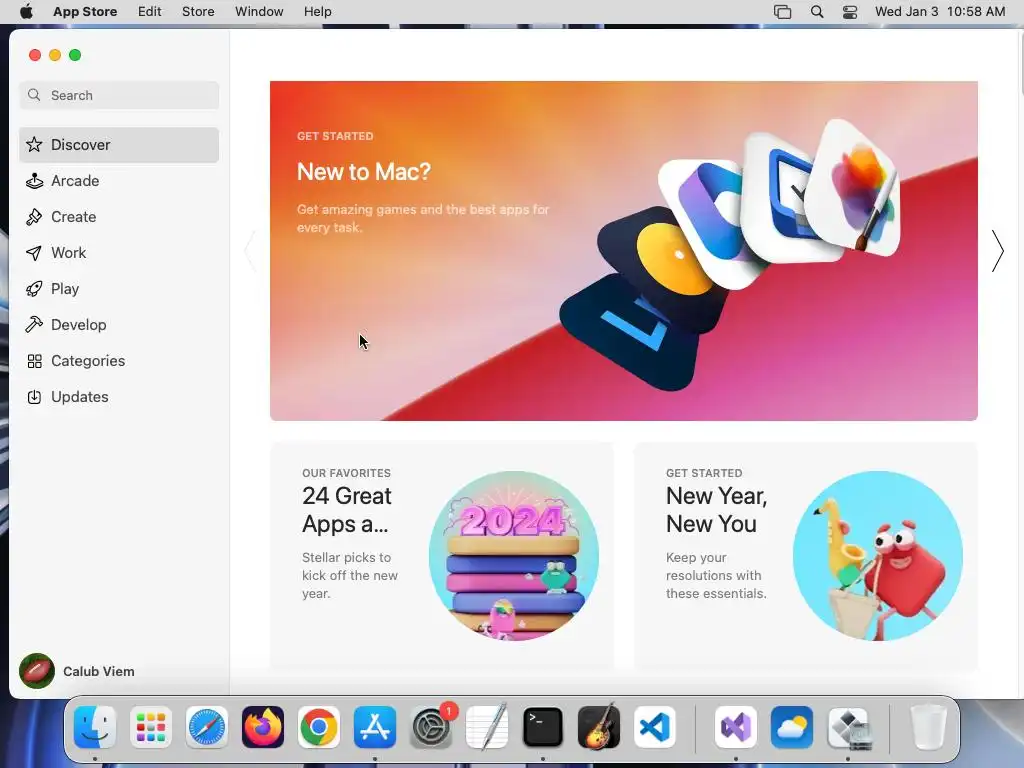Click the Categories label in sidebar
This screenshot has width=1024, height=768.
tap(88, 360)
